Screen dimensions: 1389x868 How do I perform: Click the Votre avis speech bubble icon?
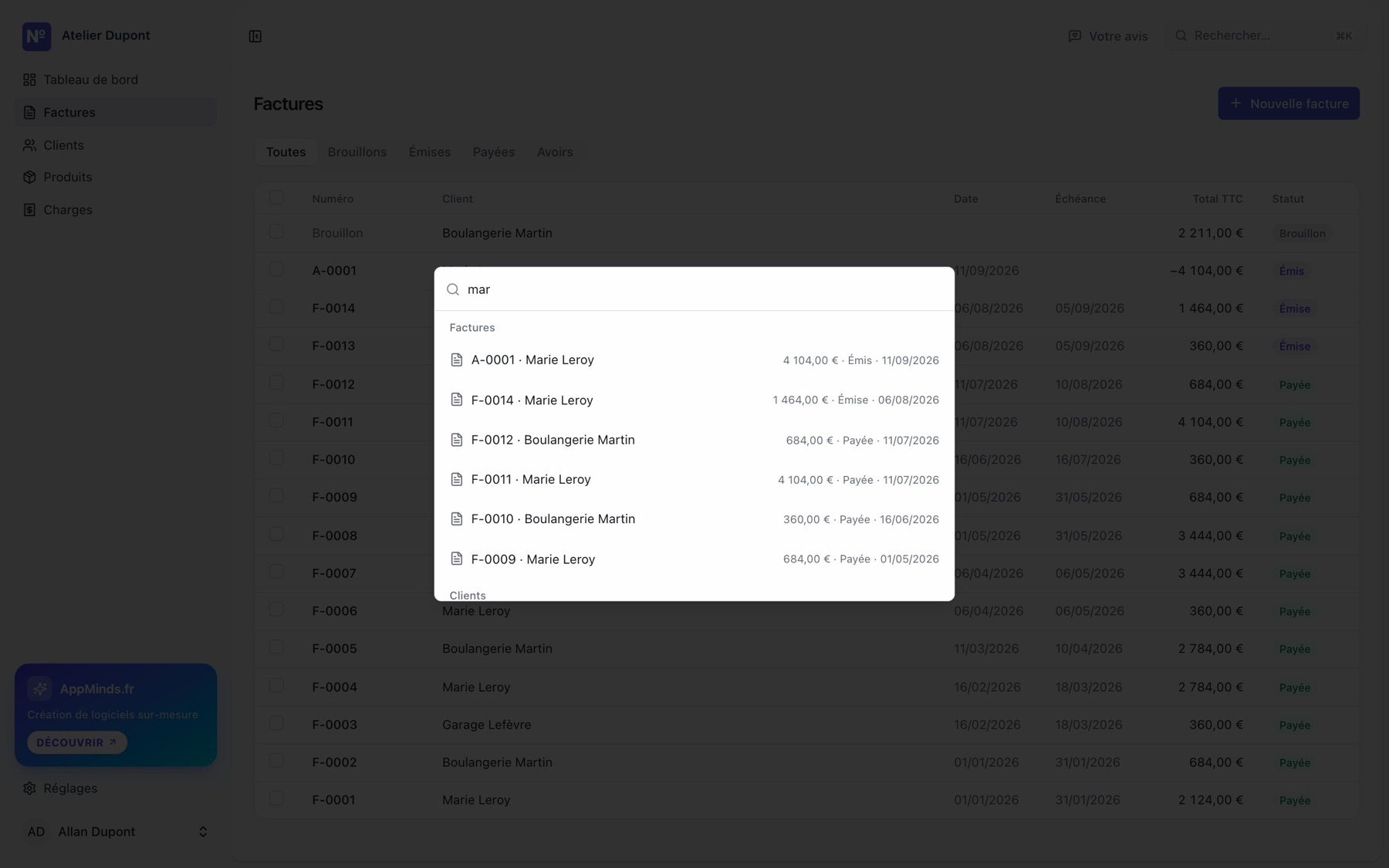[1074, 36]
